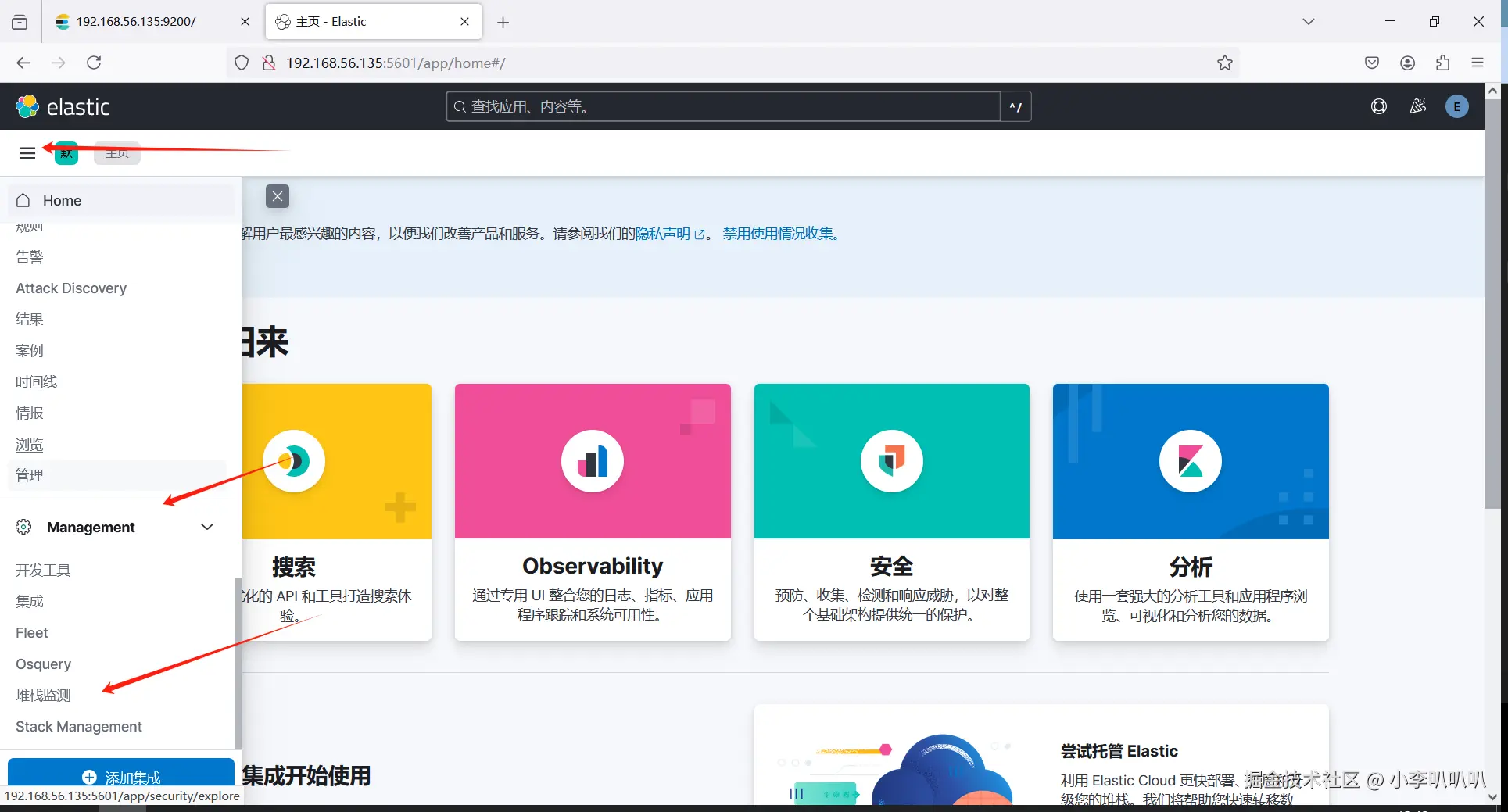Open the green default space selector

(66, 153)
